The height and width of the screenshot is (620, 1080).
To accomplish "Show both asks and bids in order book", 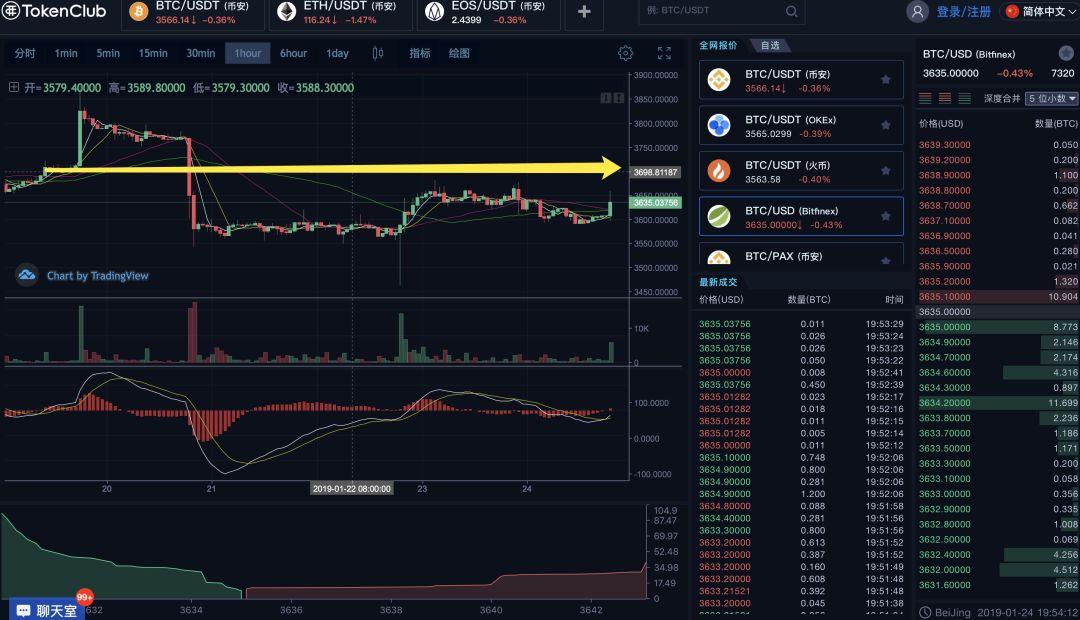I will 925,99.
